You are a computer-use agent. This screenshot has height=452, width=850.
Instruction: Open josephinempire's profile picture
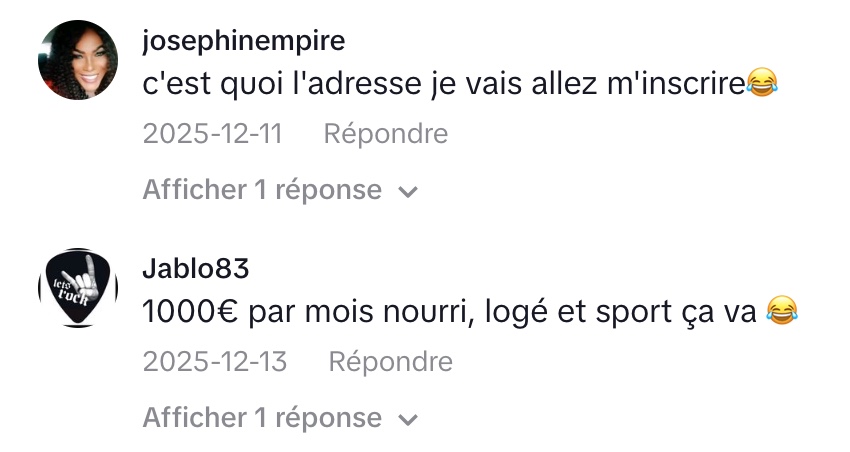[78, 61]
